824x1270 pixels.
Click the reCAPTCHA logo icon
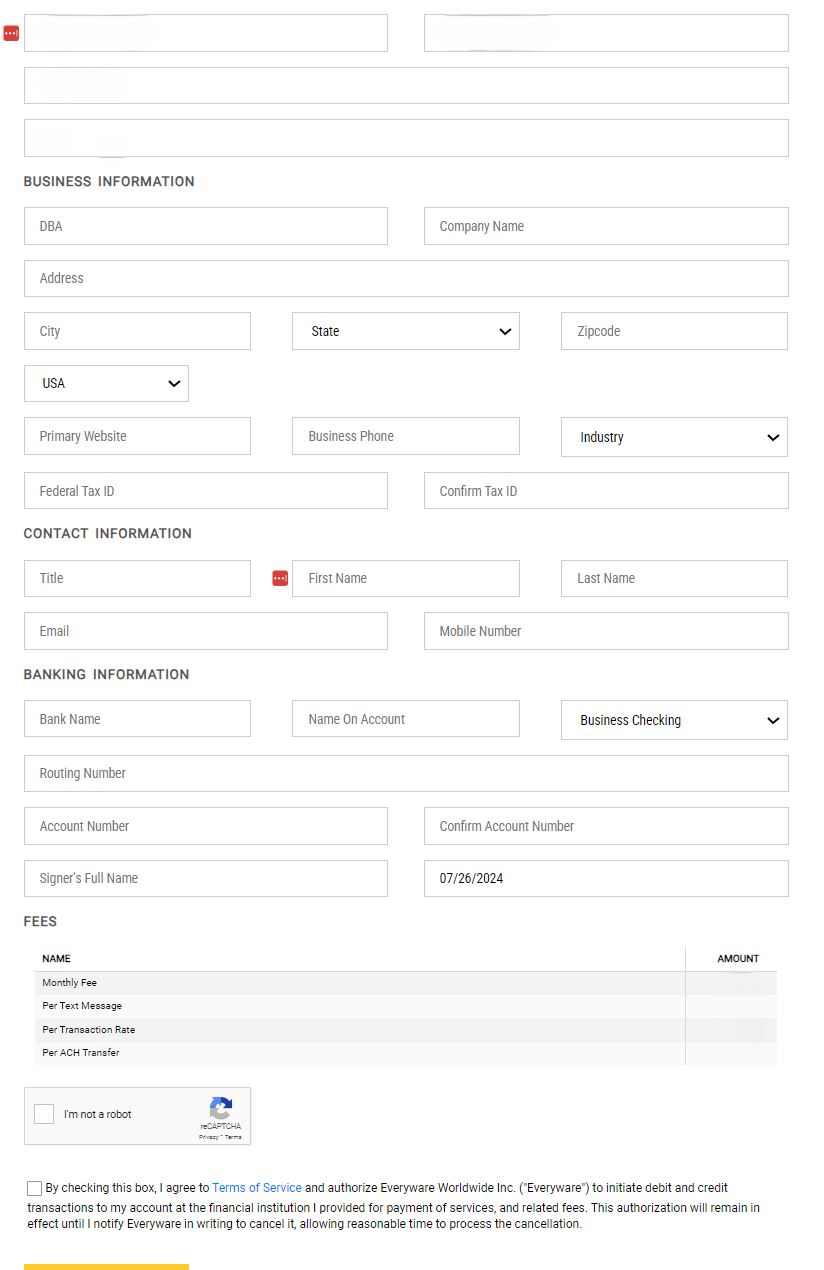click(x=220, y=1108)
